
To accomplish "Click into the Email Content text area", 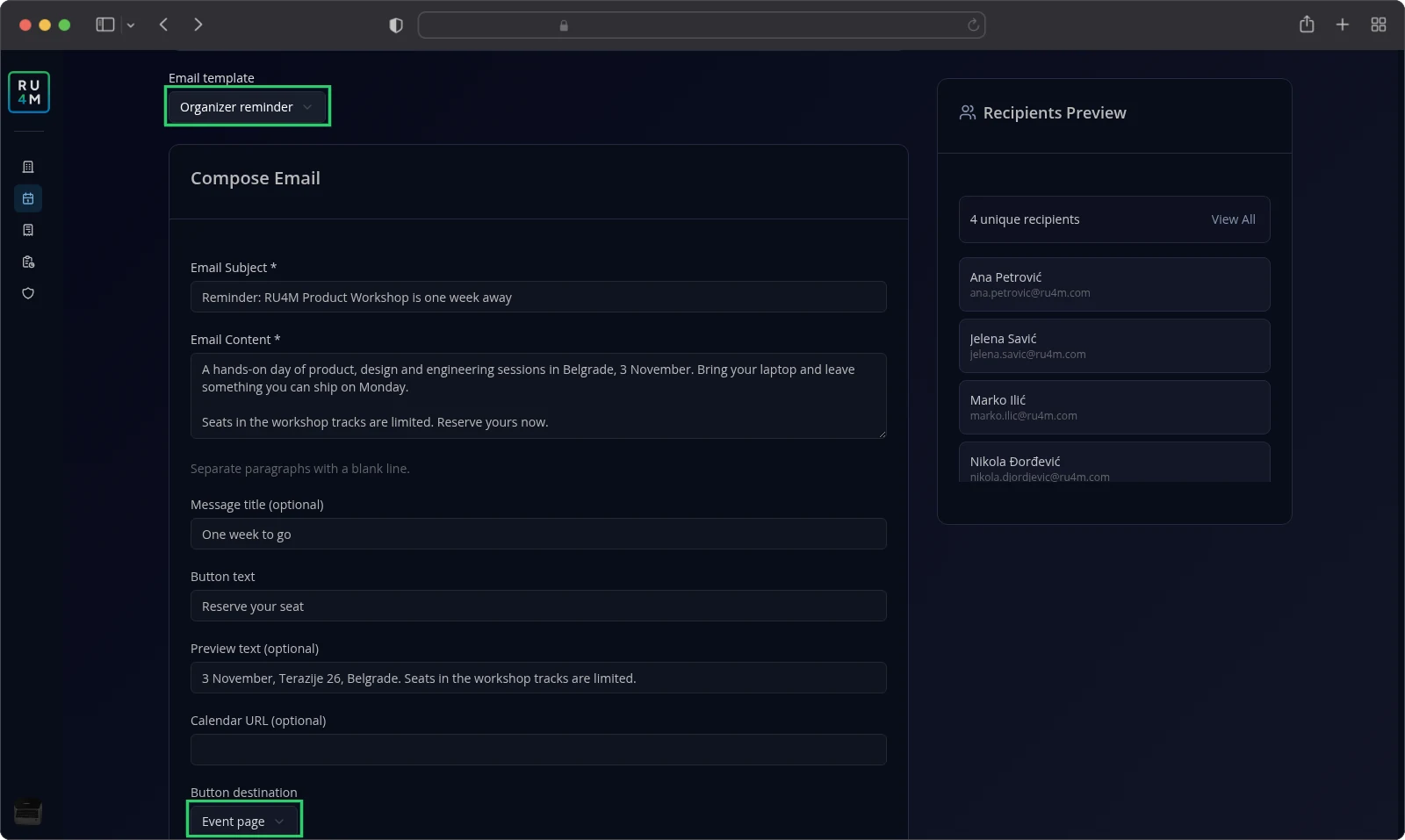I will (538, 396).
